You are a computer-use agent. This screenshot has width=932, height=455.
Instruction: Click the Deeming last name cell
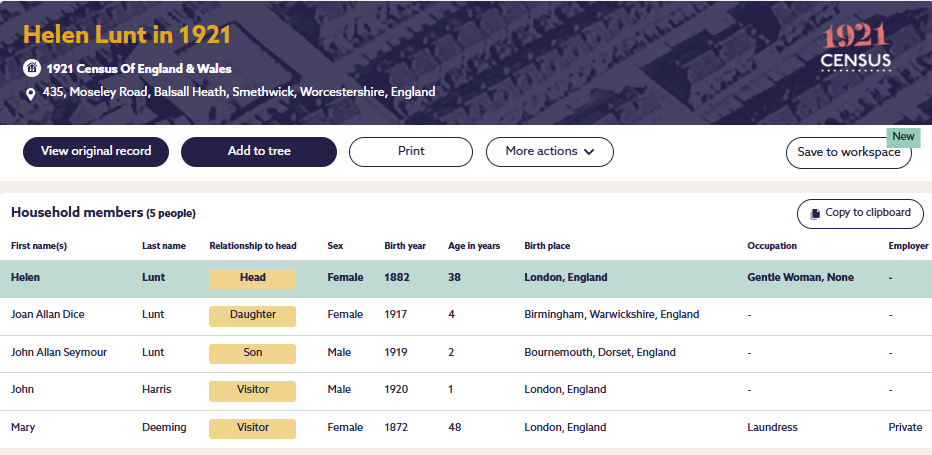point(164,428)
